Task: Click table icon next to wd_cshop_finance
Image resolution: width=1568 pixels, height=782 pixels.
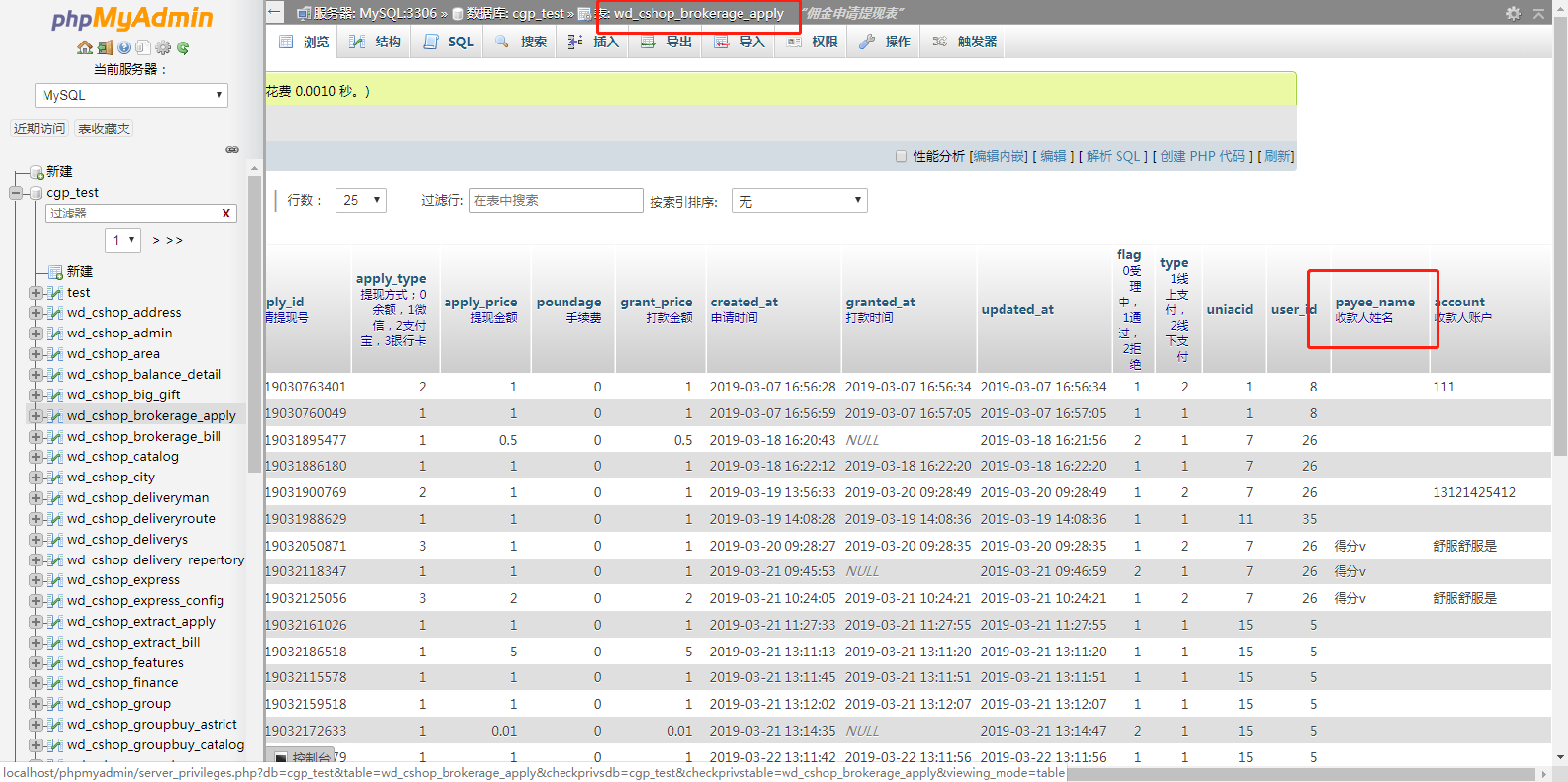Action: [x=54, y=682]
